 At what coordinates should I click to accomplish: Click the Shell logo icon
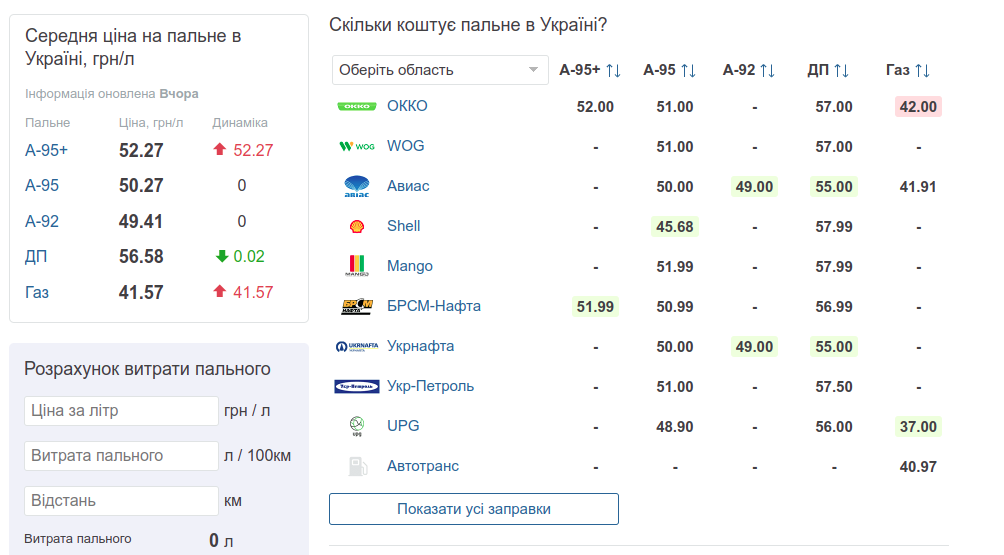356,226
